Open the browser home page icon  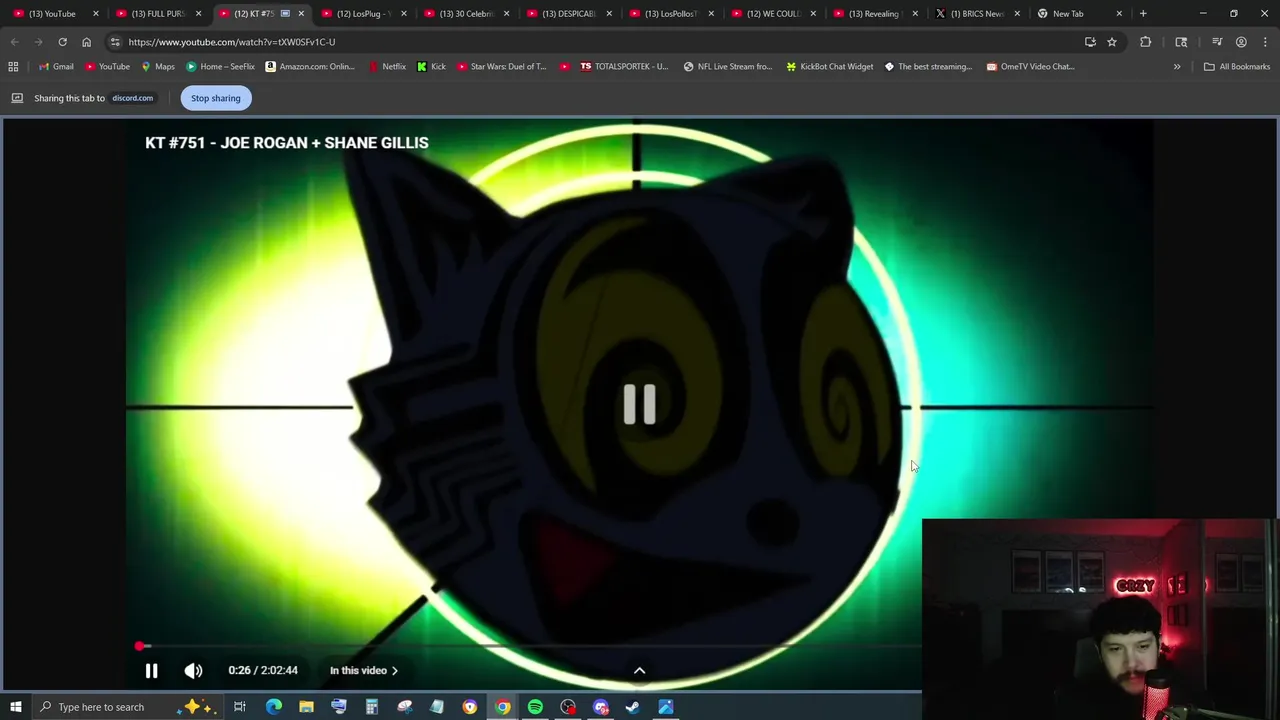86,42
